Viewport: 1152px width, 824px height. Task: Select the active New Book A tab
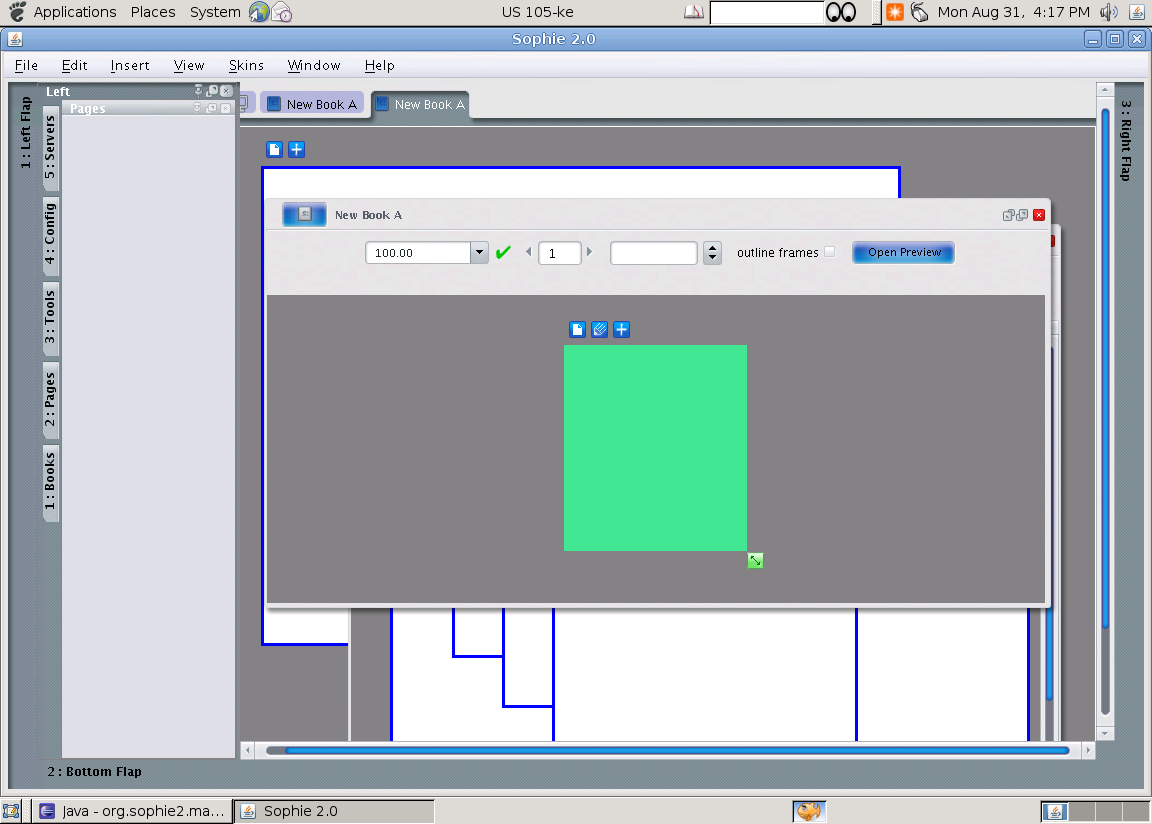point(420,104)
